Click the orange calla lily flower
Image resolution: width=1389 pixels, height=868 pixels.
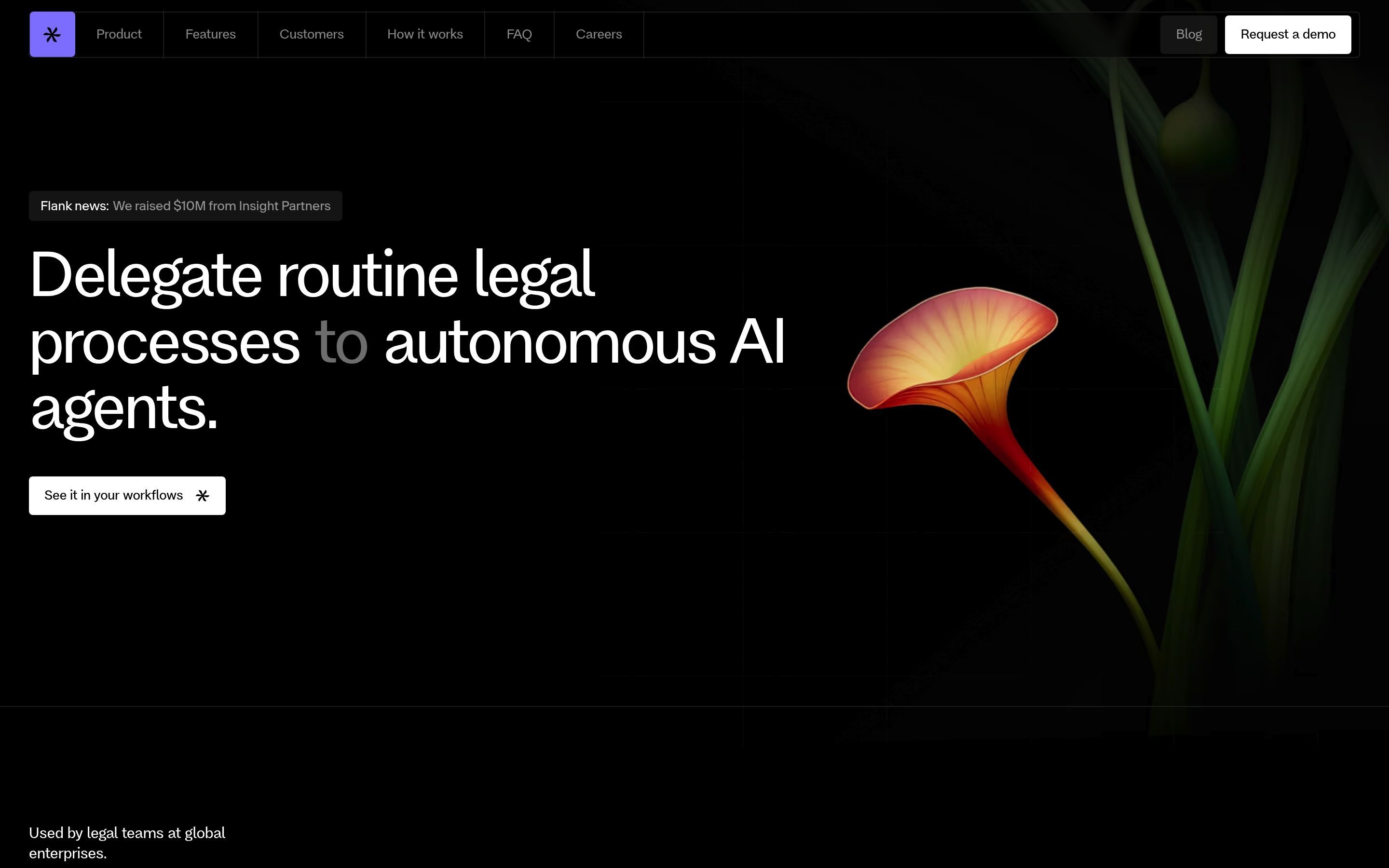953,356
